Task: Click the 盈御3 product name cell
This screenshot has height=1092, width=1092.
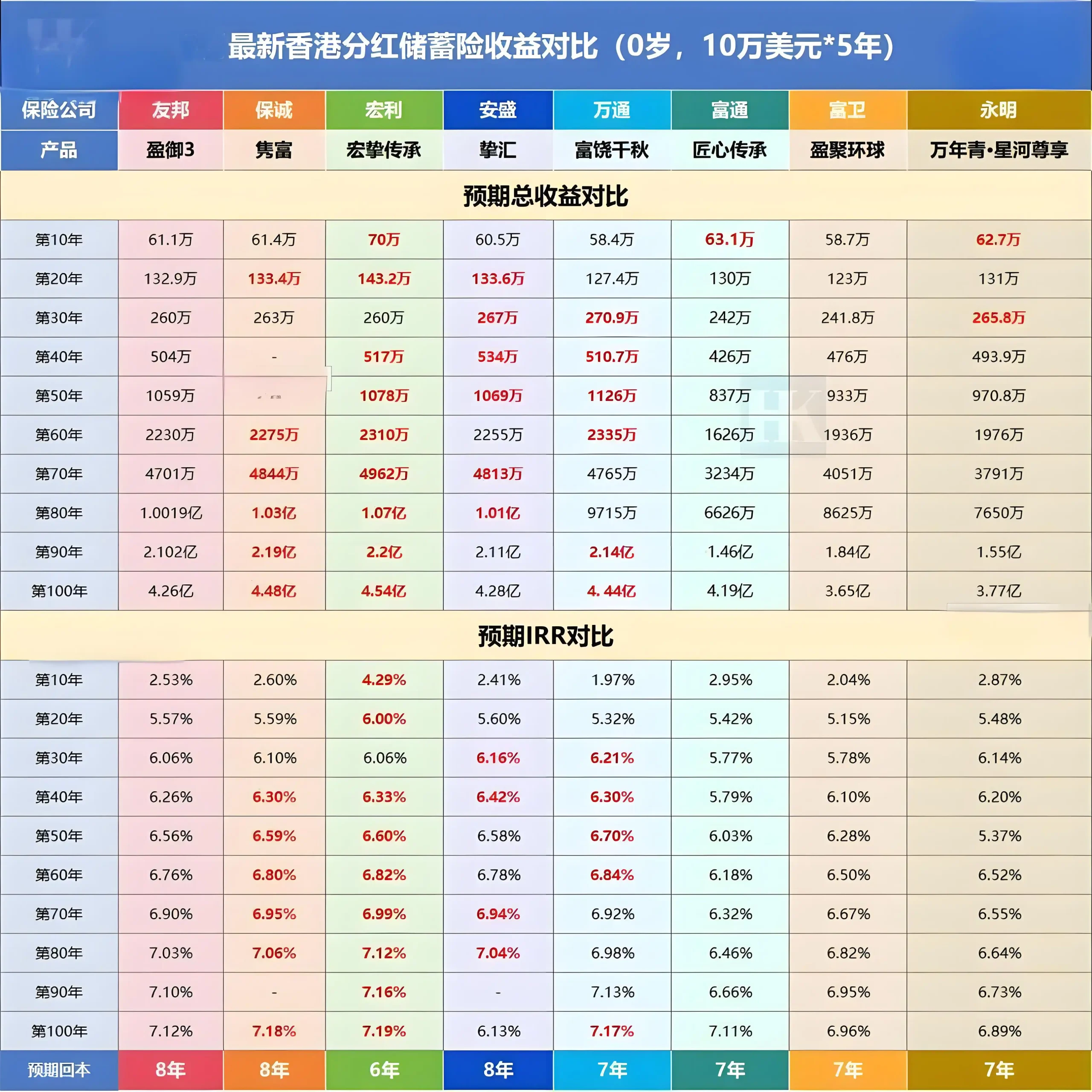Action: click(170, 150)
